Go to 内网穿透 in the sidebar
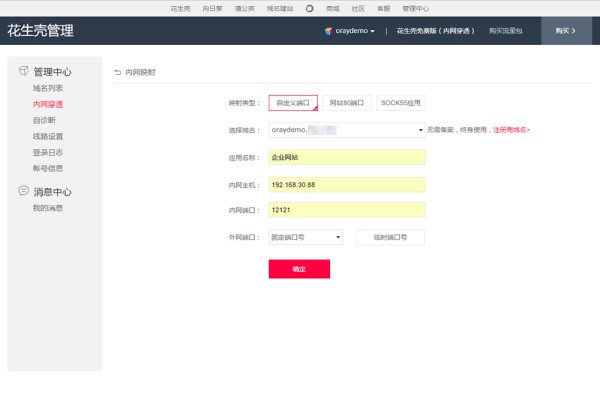Viewport: 600px width, 400px height. (x=48, y=104)
